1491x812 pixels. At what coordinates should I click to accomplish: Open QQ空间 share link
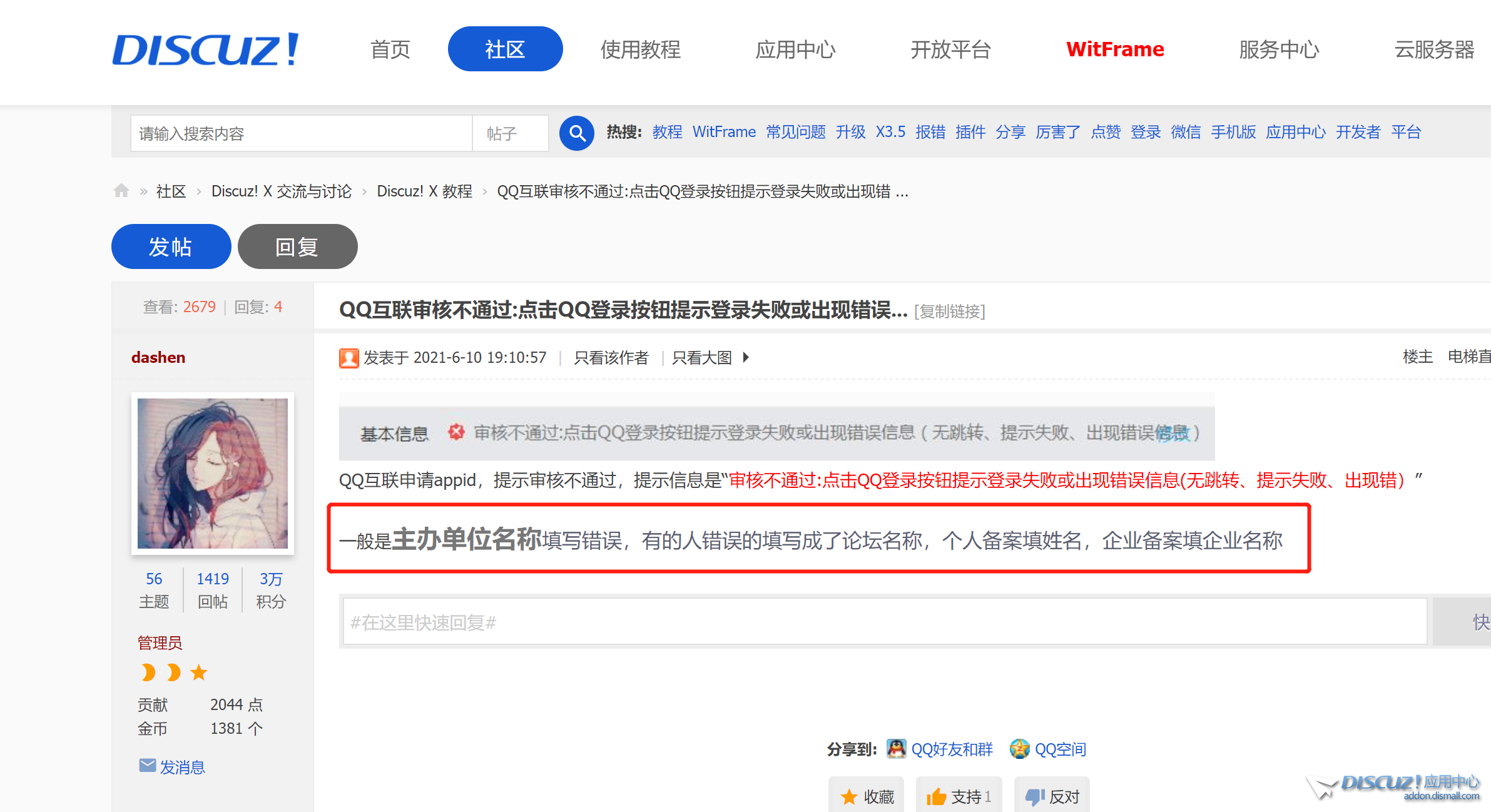pos(1060,749)
